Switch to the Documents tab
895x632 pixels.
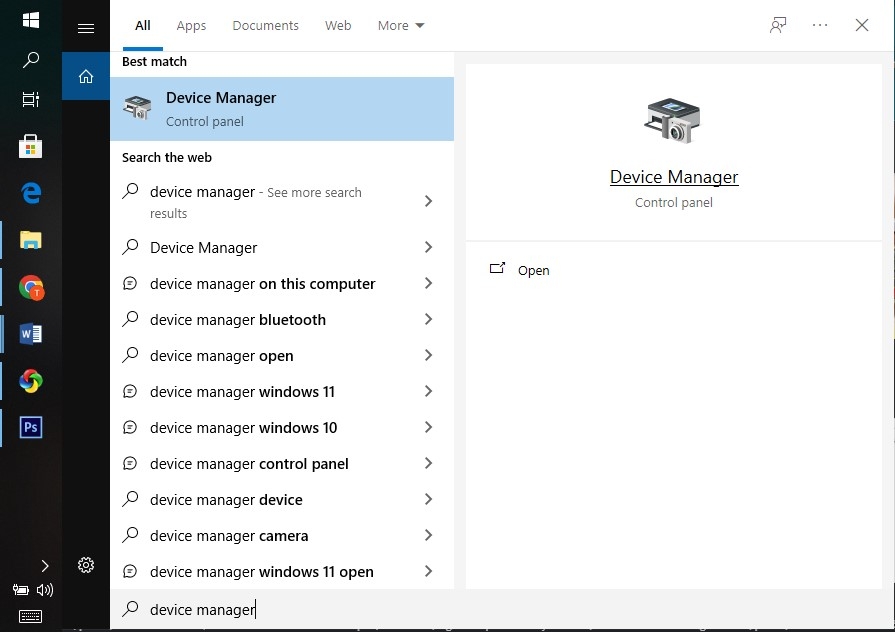point(265,26)
